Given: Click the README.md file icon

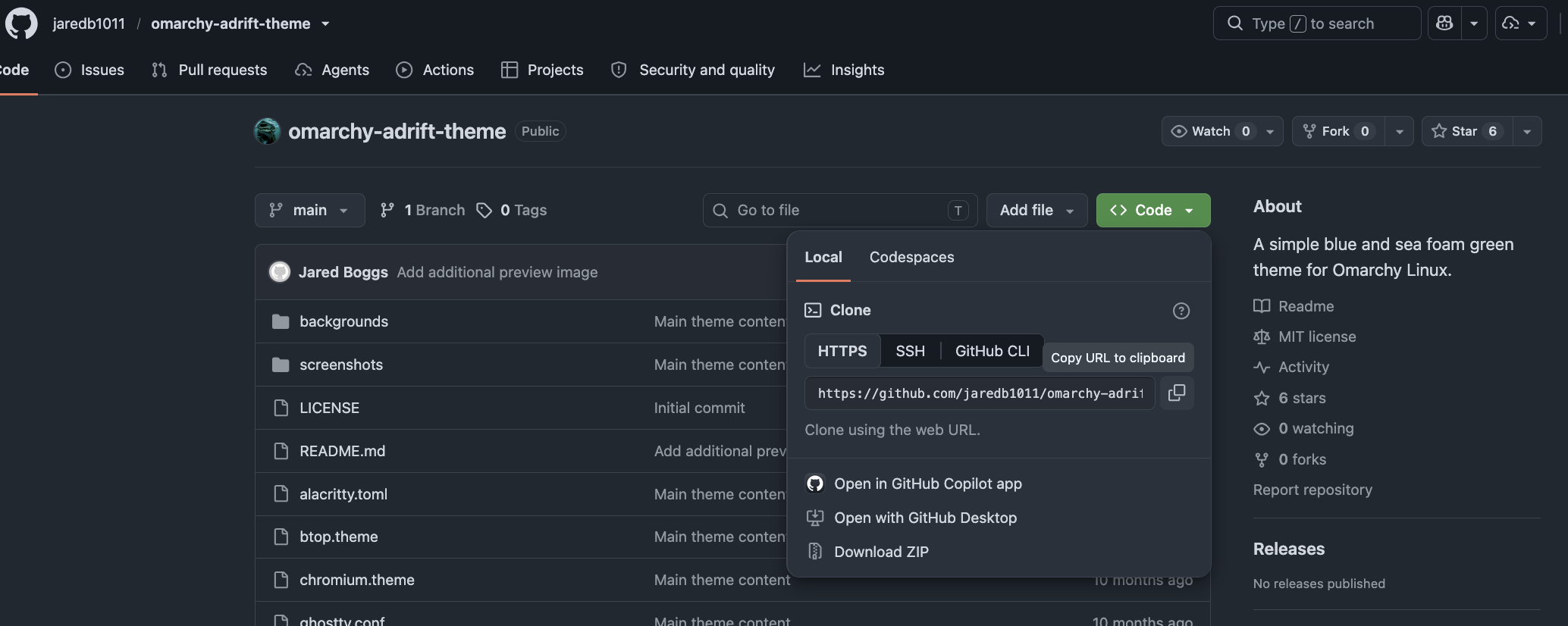Looking at the screenshot, I should pos(281,451).
